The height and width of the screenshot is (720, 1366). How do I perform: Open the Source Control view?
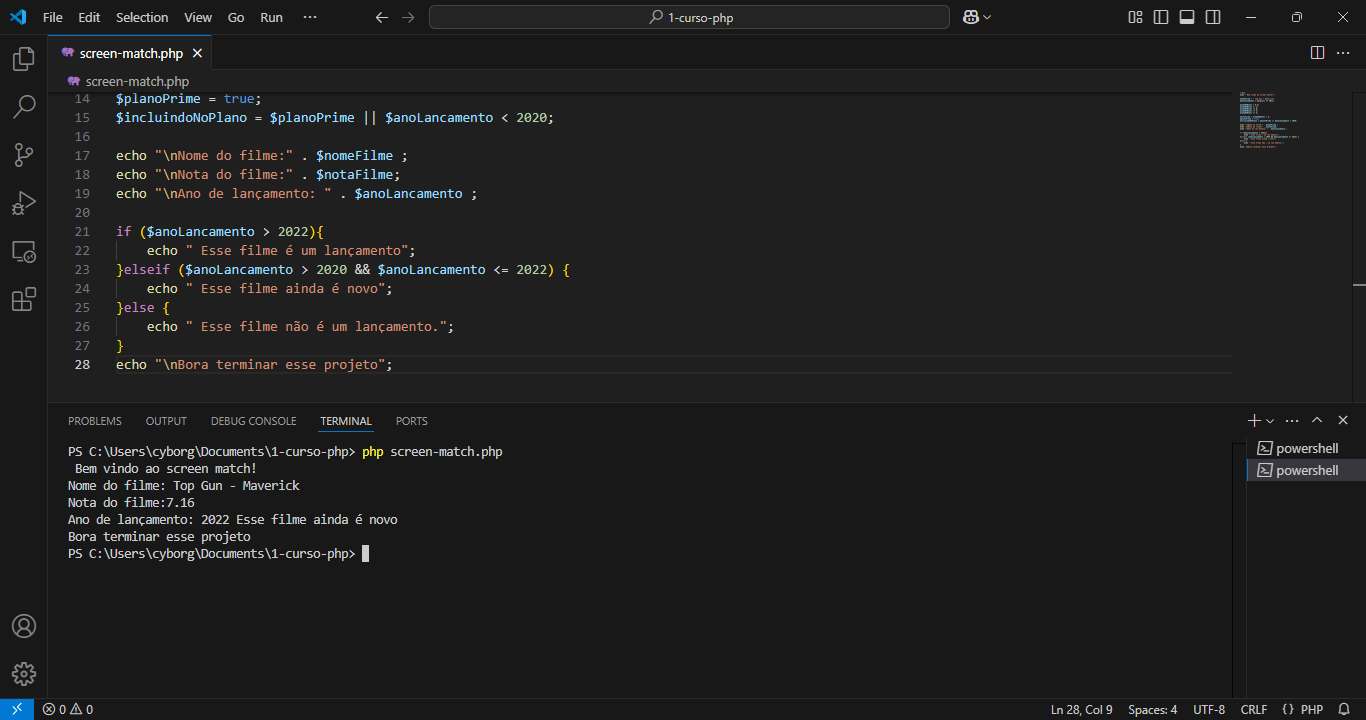(x=24, y=155)
